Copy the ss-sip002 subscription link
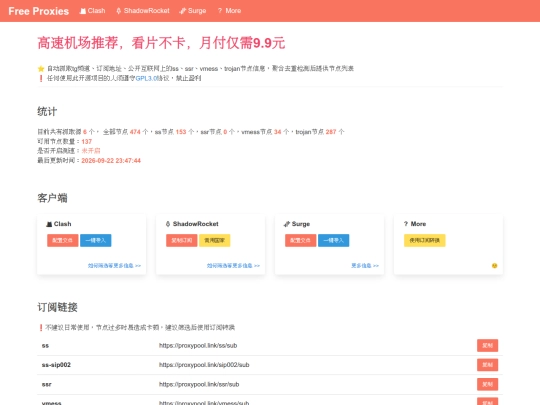 [x=487, y=365]
